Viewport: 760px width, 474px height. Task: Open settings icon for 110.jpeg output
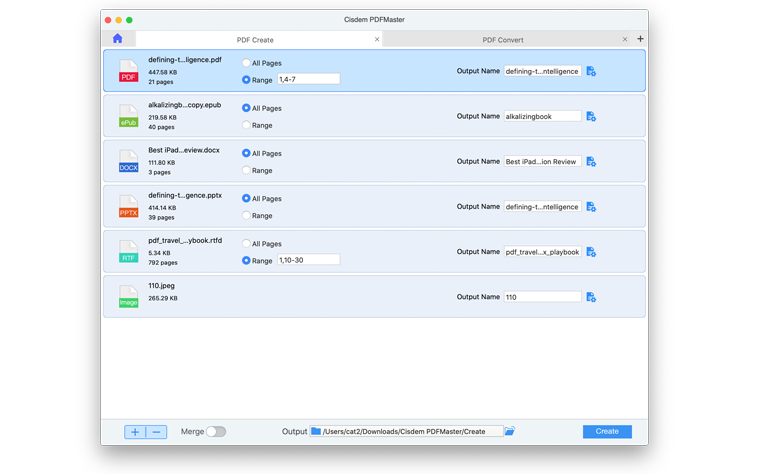591,297
